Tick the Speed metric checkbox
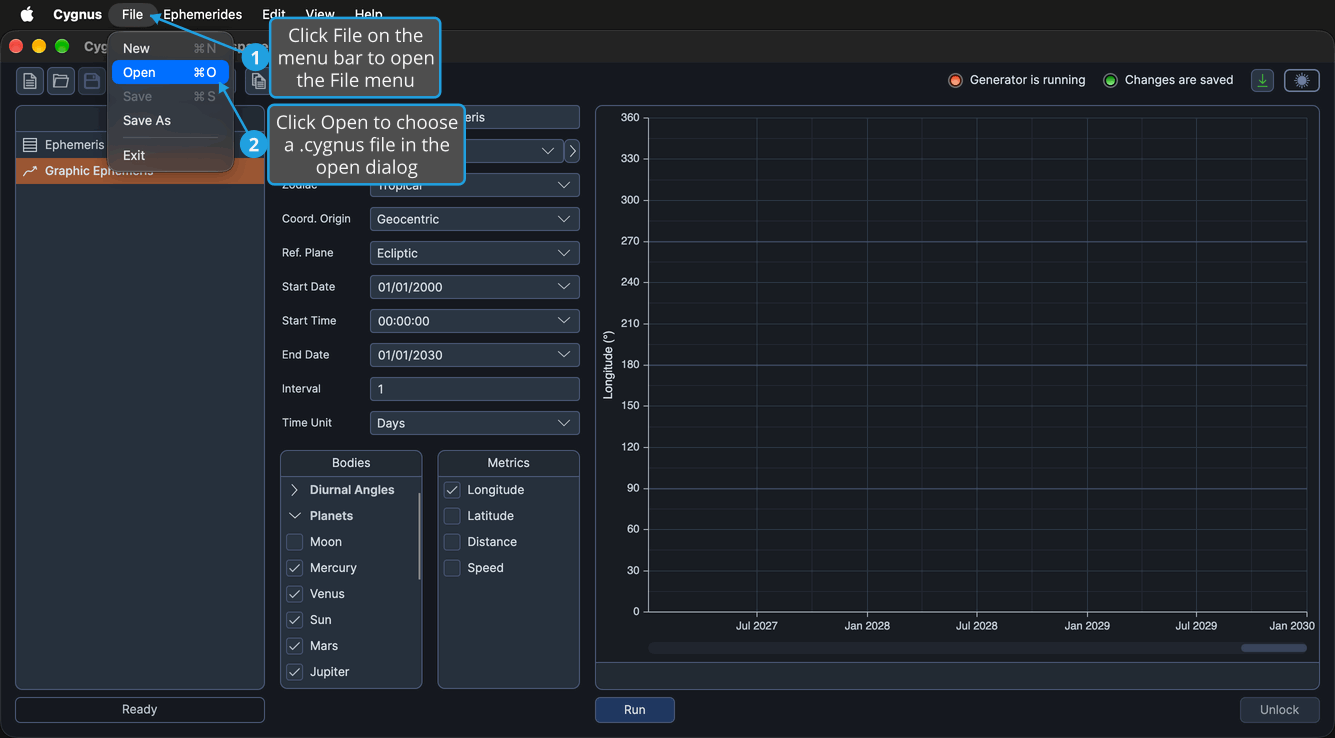This screenshot has height=738, width=1335. 452,568
